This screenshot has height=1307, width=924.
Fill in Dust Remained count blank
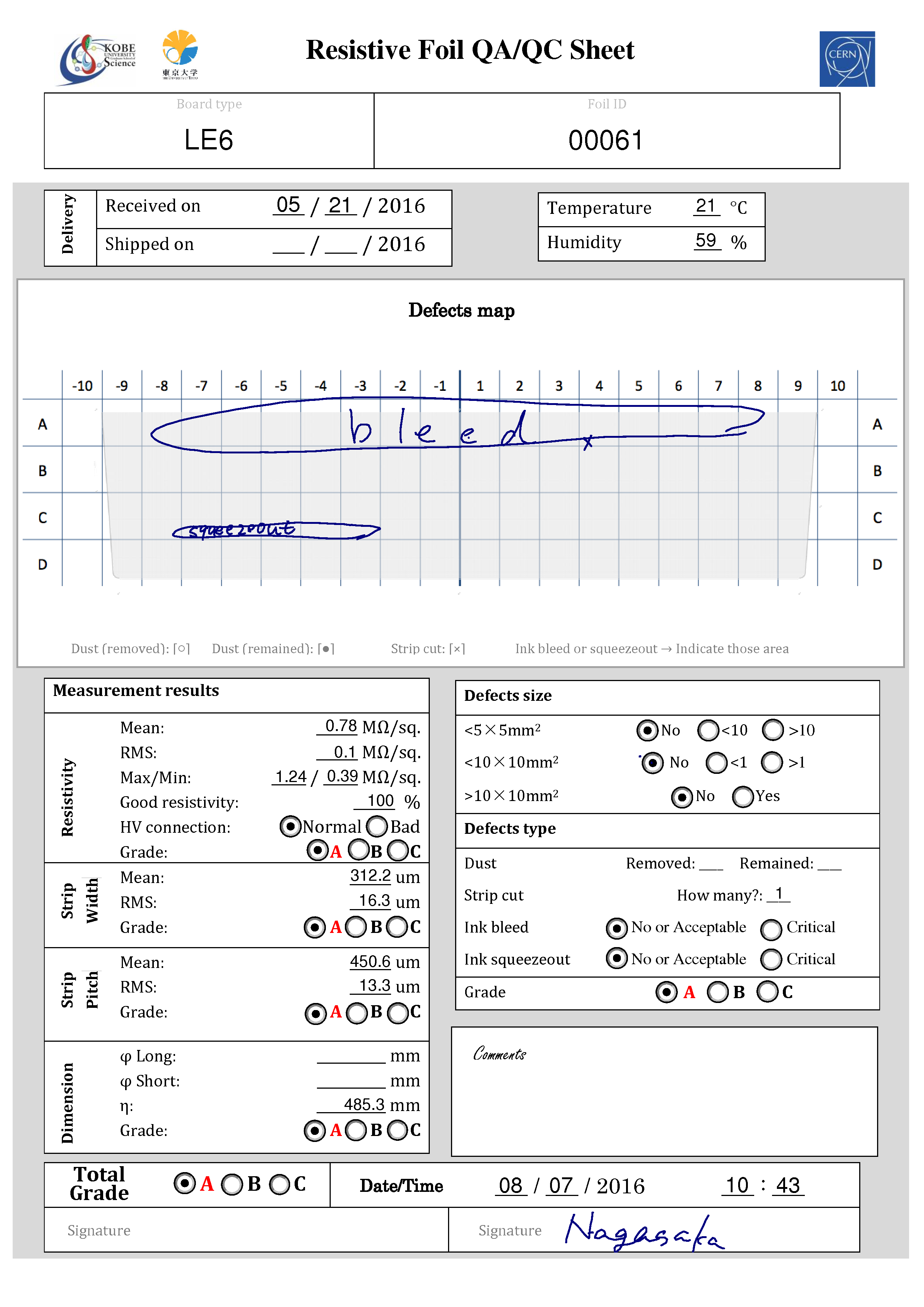[x=829, y=864]
